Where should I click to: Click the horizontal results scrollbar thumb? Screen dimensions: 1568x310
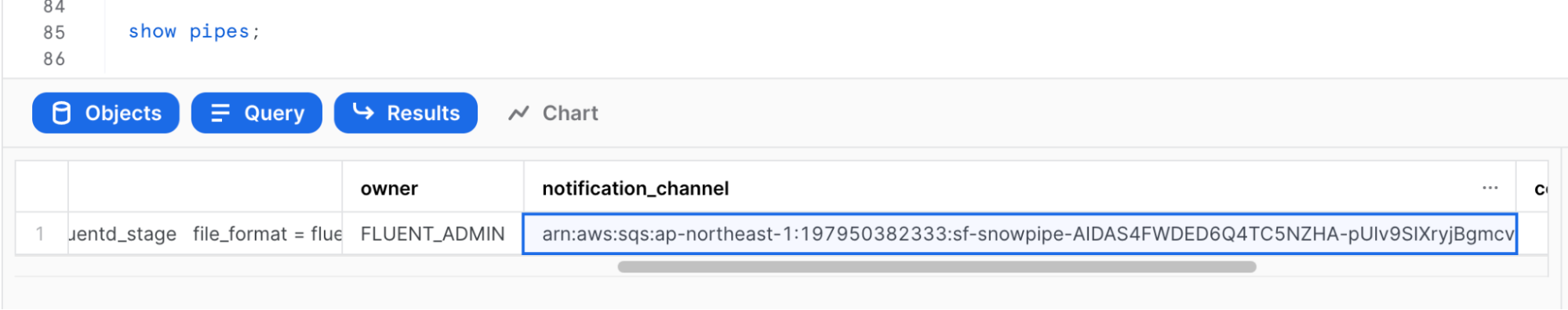[937, 267]
